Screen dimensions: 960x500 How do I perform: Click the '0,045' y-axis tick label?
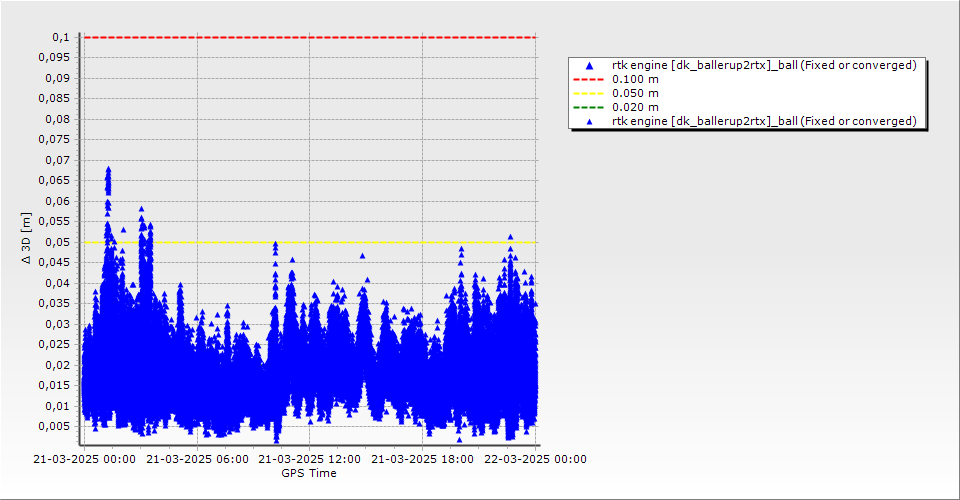(54, 263)
